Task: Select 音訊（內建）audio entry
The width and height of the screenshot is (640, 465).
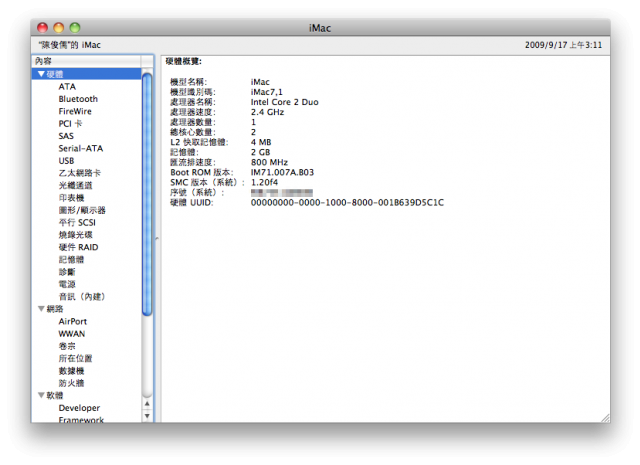Action: (x=82, y=296)
